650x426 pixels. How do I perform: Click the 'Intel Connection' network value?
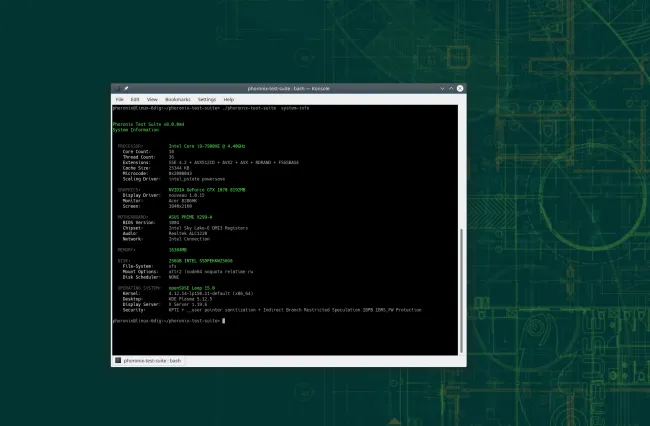(189, 239)
